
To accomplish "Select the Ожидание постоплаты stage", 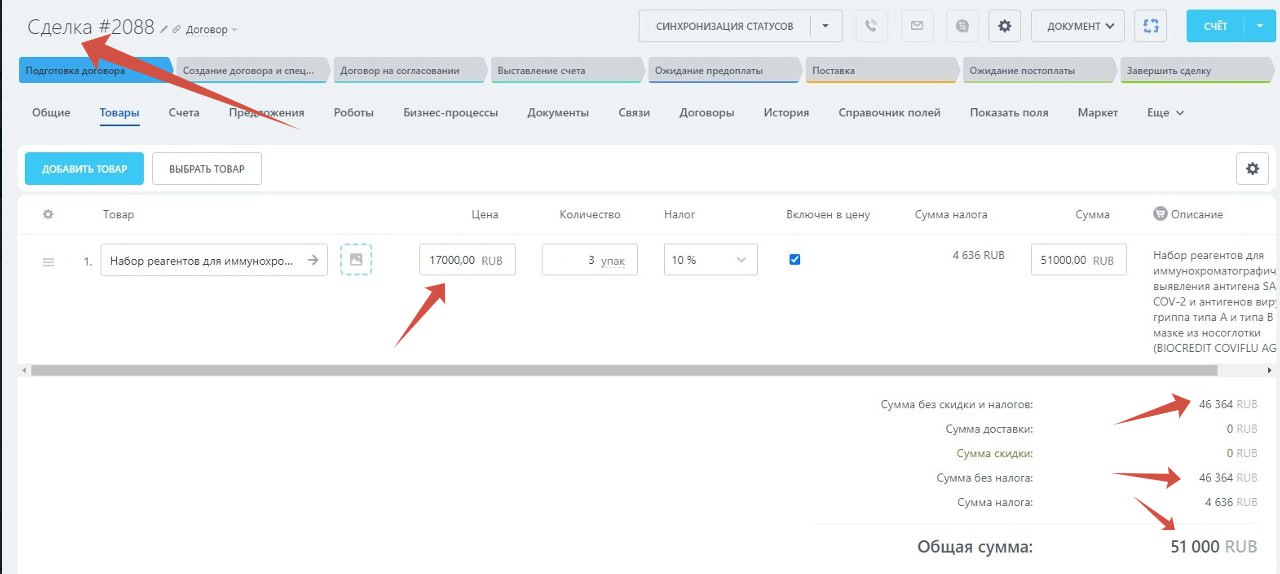I will coord(1039,70).
